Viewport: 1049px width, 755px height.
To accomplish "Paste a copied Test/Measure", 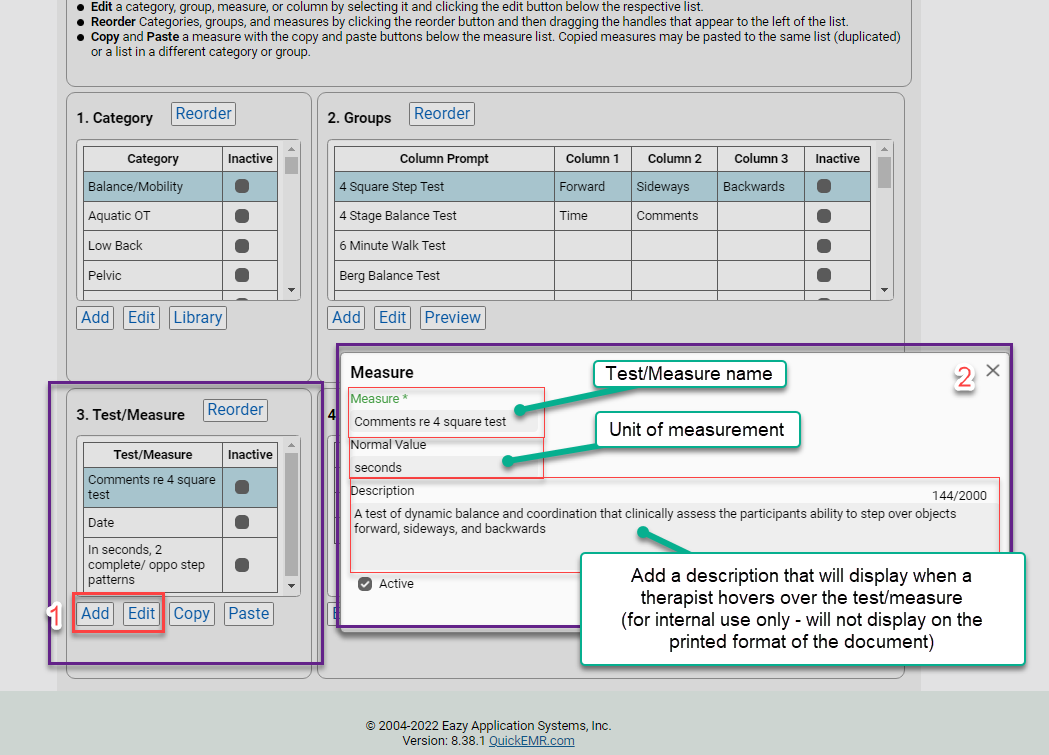I will (248, 614).
